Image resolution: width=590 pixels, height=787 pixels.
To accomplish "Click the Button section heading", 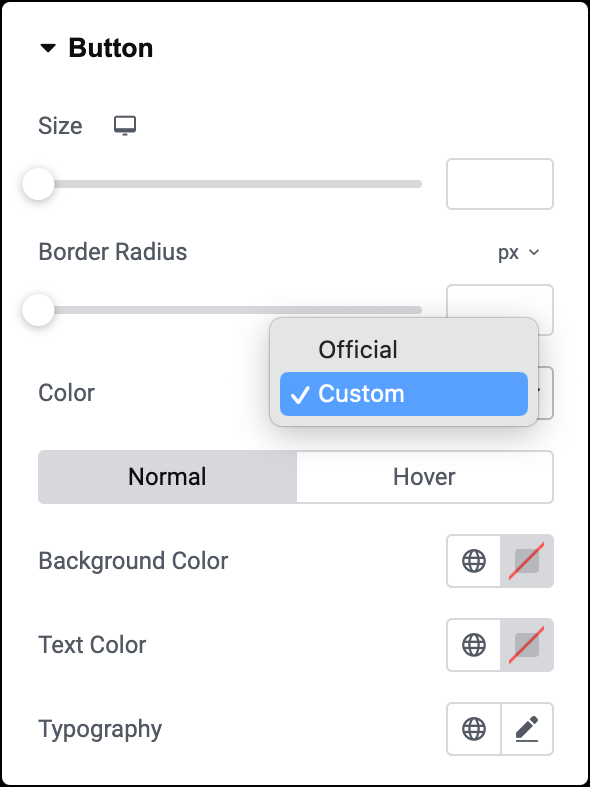I will [x=111, y=49].
